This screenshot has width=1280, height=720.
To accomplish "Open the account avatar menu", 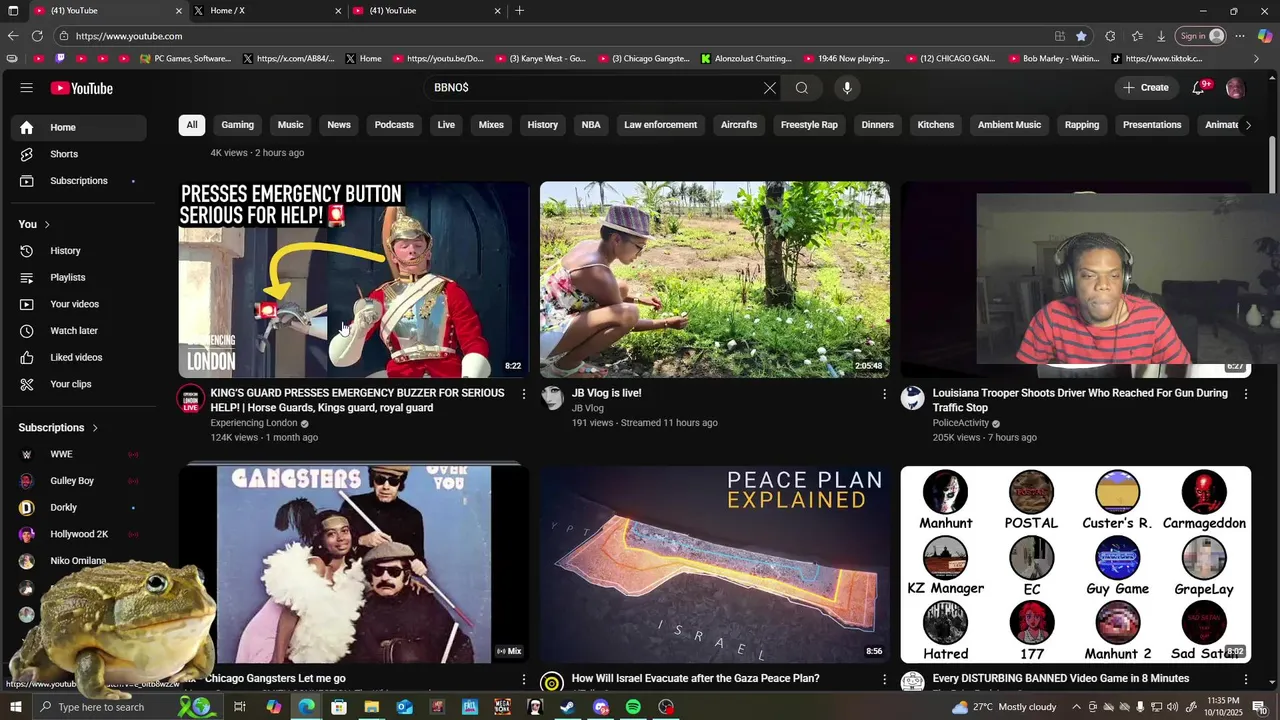I will tap(1235, 88).
